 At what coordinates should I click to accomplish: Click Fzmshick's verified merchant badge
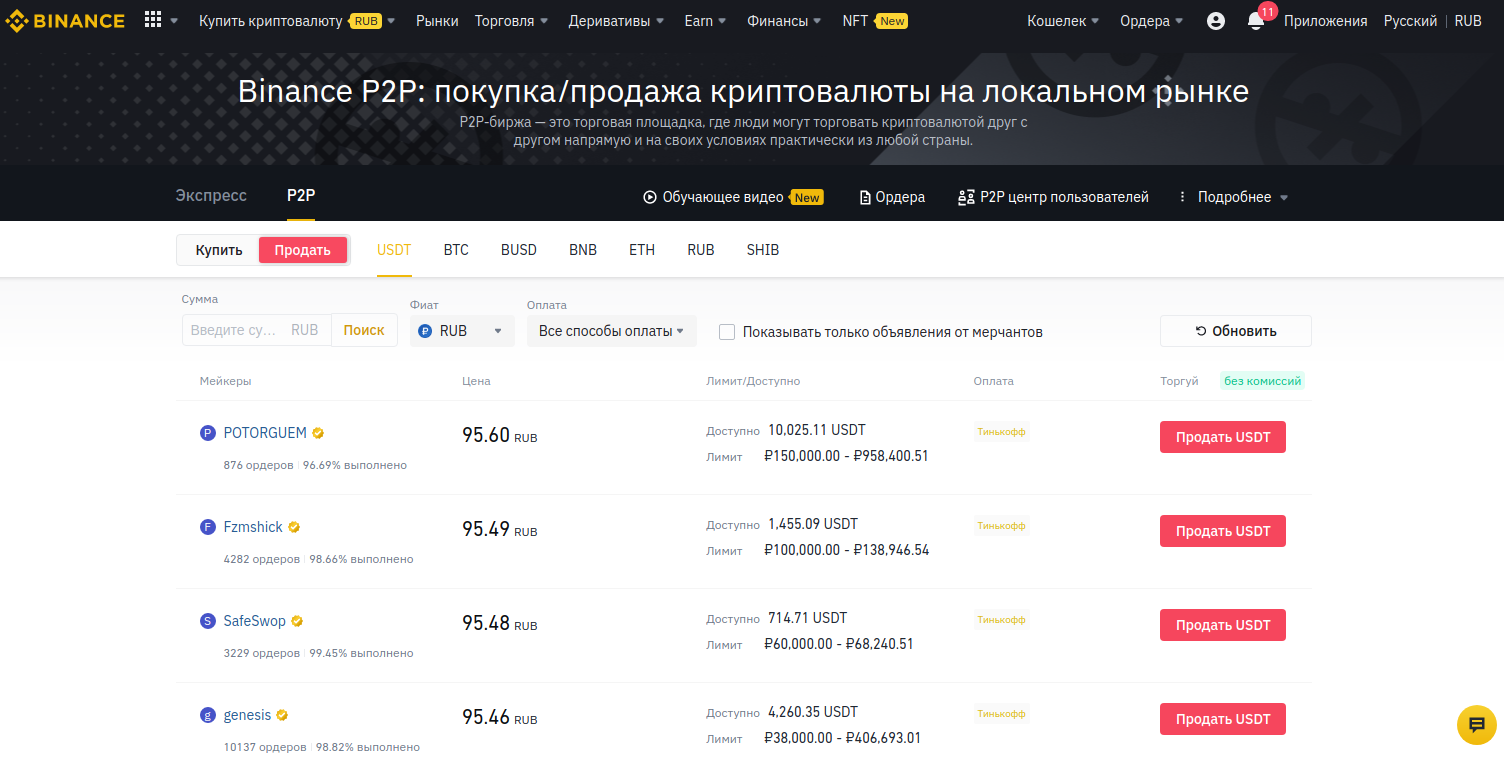tap(294, 527)
